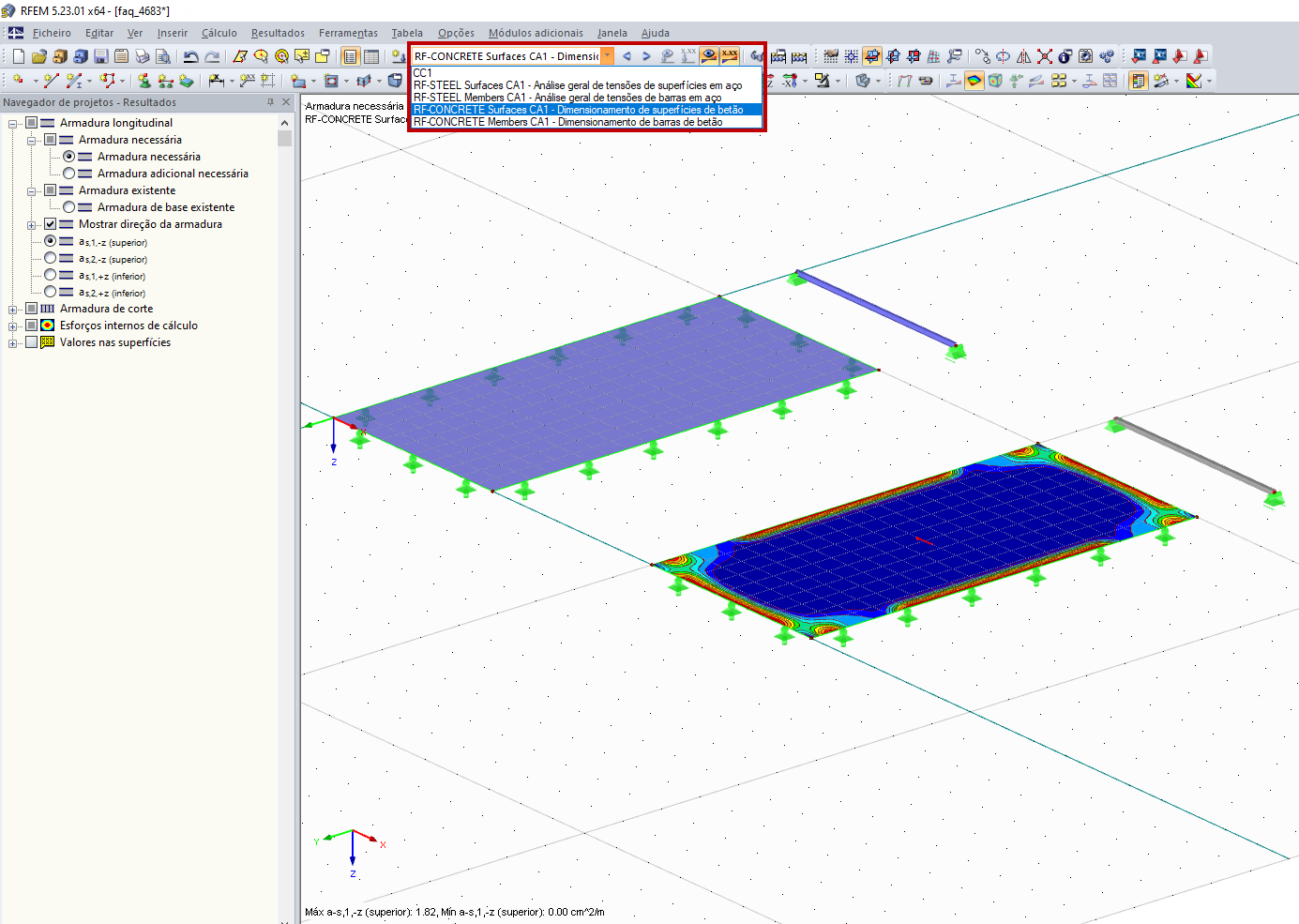
Task: Open print preview with magnifier page icon
Action: 162,56
